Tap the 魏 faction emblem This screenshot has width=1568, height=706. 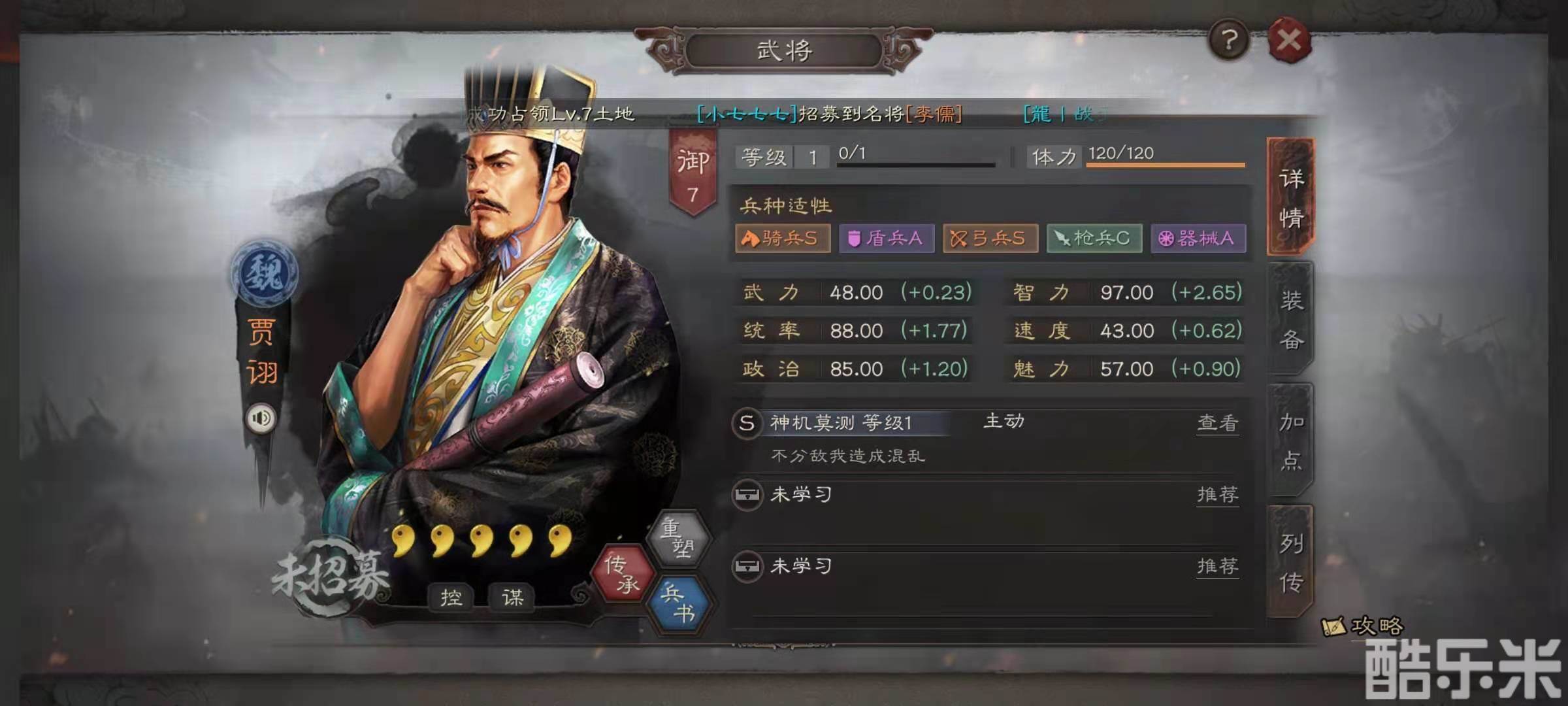click(264, 272)
